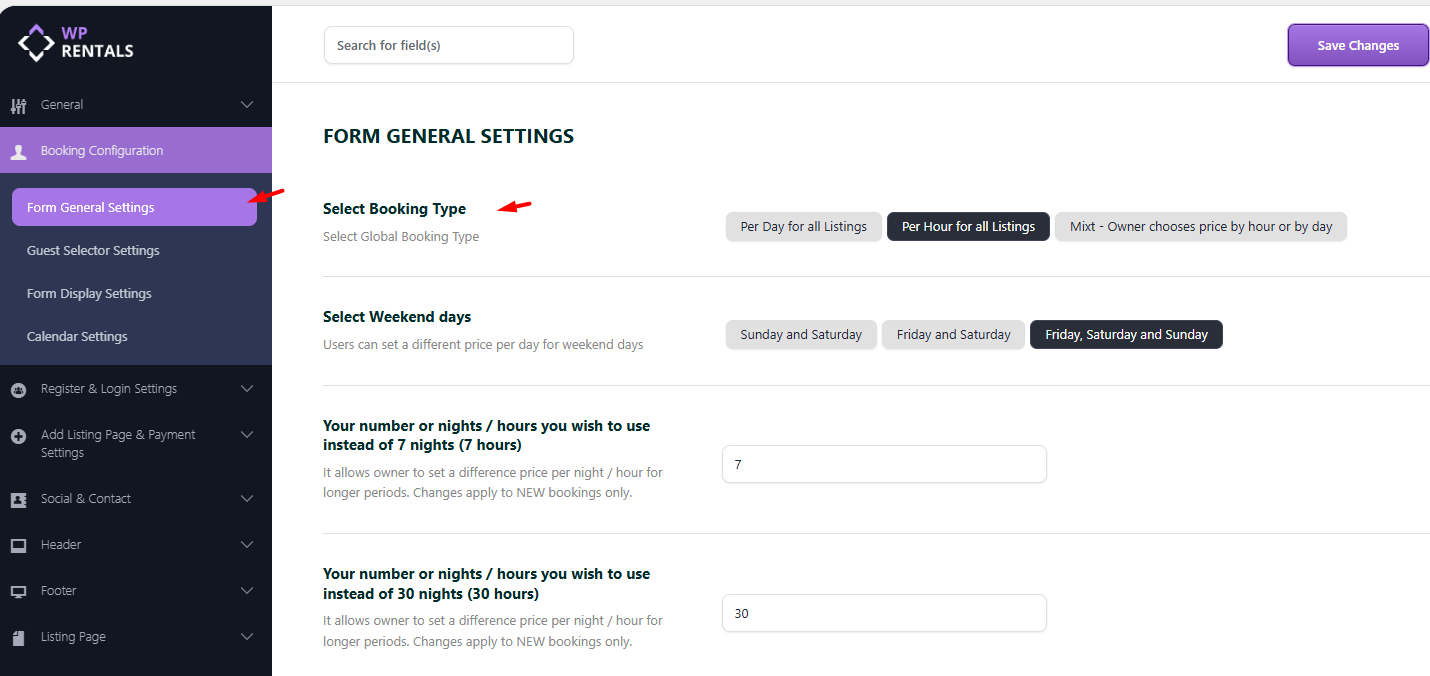The image size is (1430, 676).
Task: Select Friday and Saturday weekend option
Action: pos(953,335)
